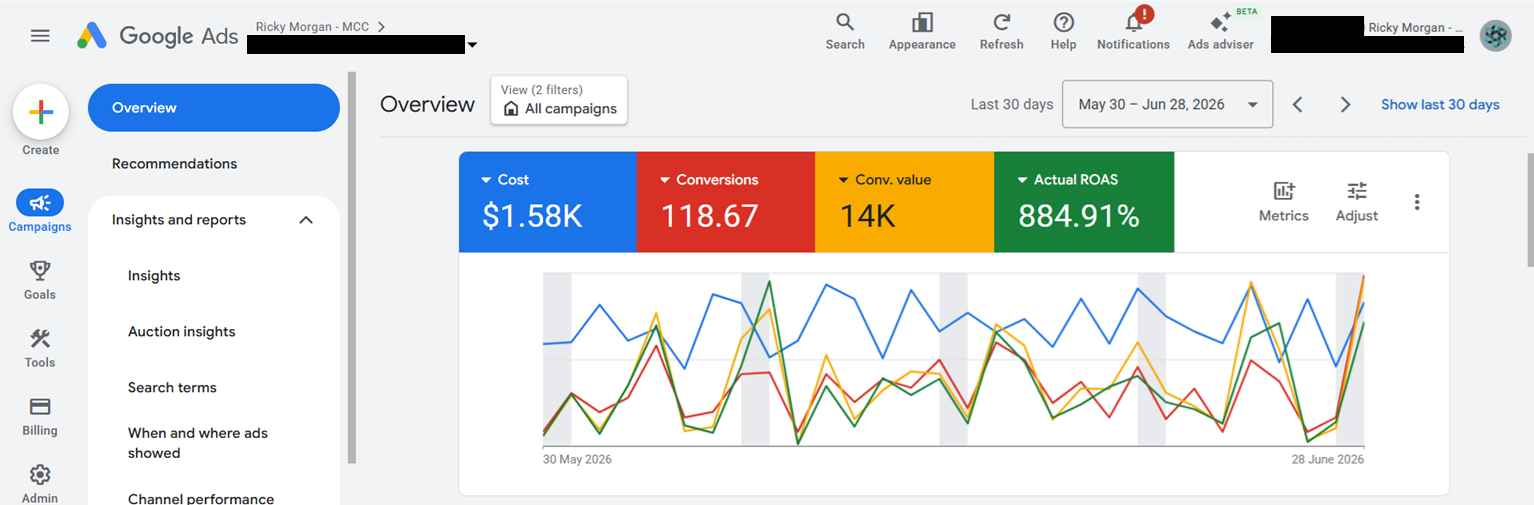The height and width of the screenshot is (505, 1534).
Task: Click the Overview page heading
Action: click(x=427, y=104)
